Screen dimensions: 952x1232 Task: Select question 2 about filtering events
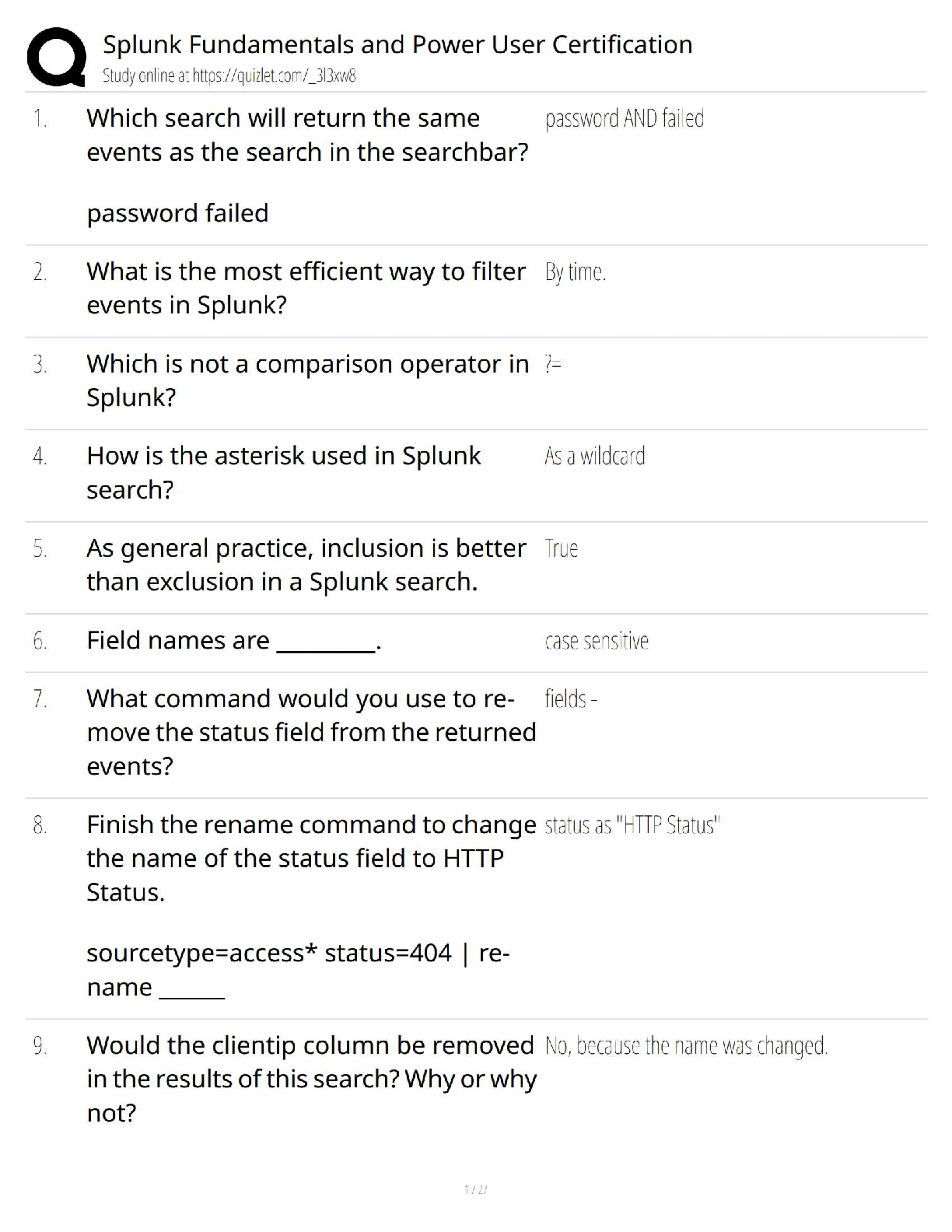[x=305, y=288]
